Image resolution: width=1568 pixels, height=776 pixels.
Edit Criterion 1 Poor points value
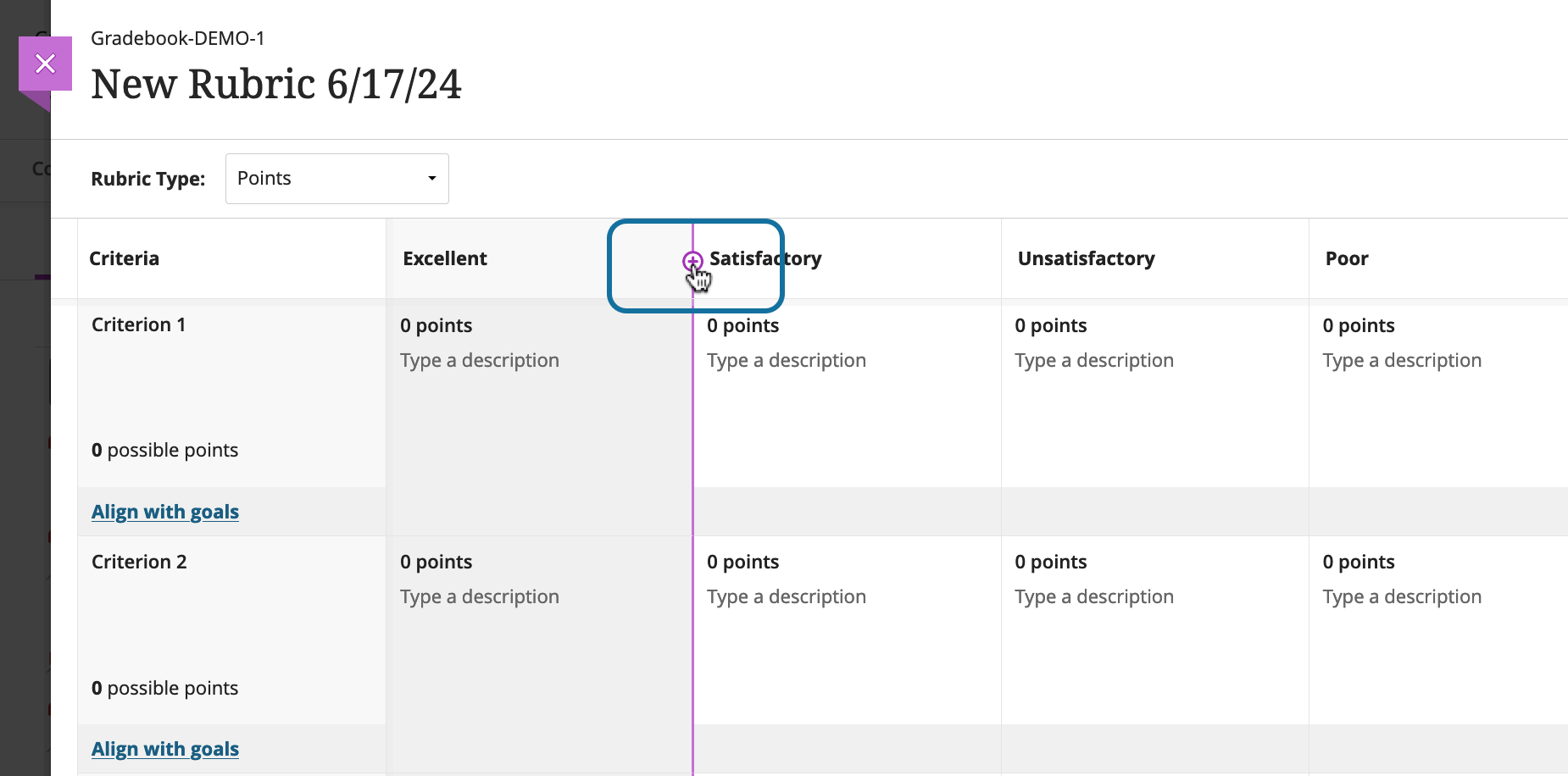tap(1359, 326)
